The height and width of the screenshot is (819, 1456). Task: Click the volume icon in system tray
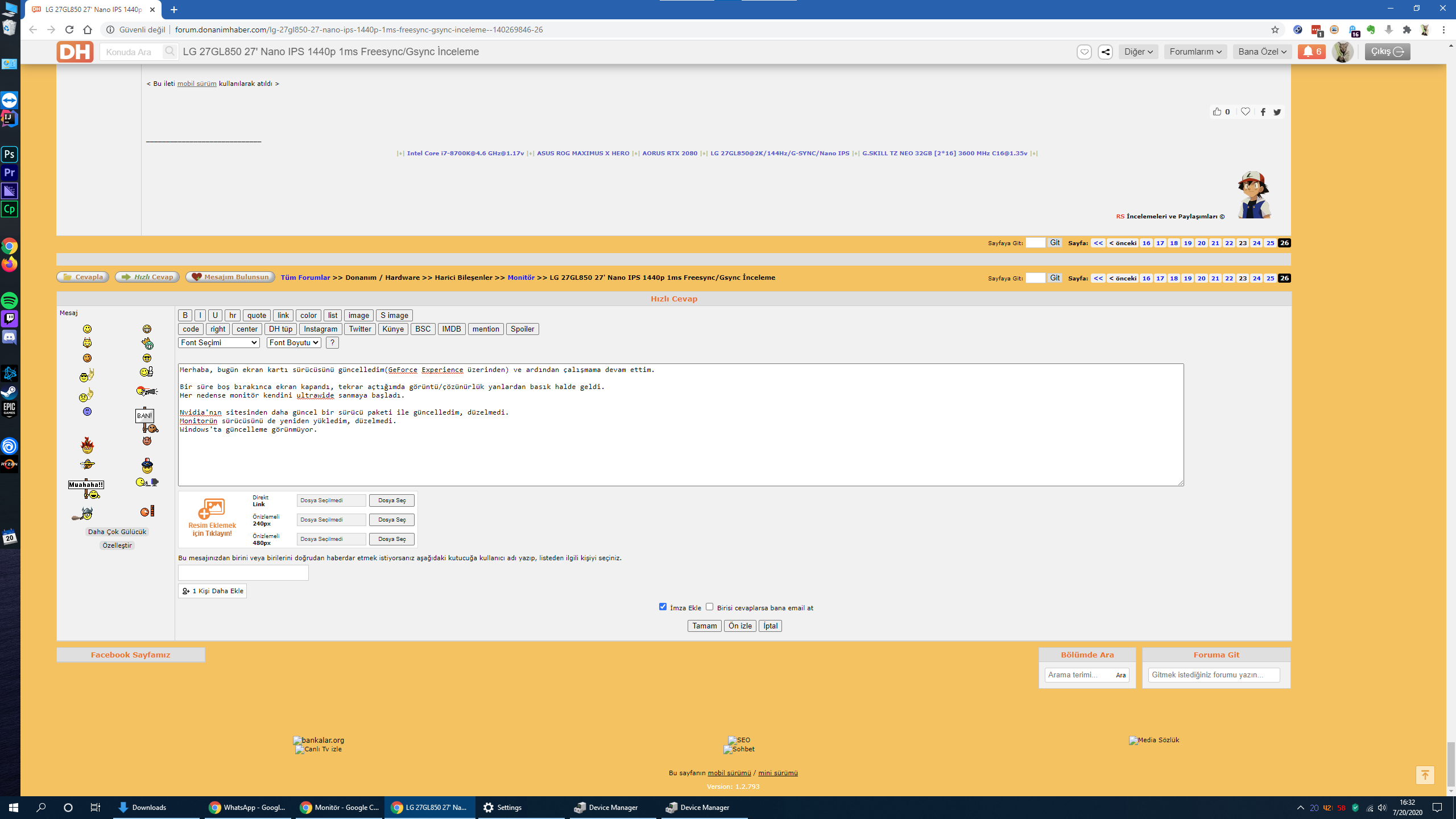coord(1382,808)
